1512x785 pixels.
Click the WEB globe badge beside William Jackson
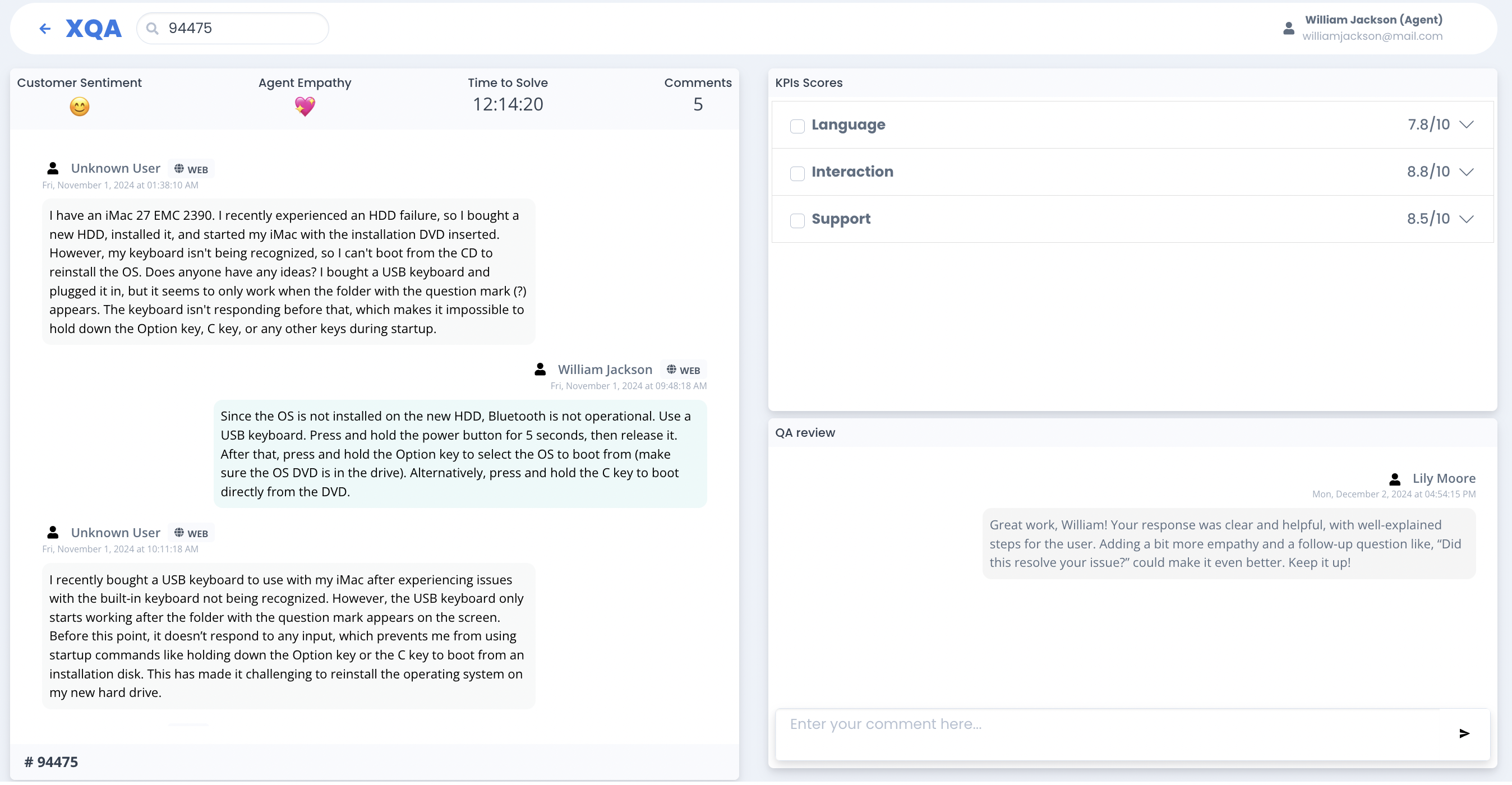[683, 370]
